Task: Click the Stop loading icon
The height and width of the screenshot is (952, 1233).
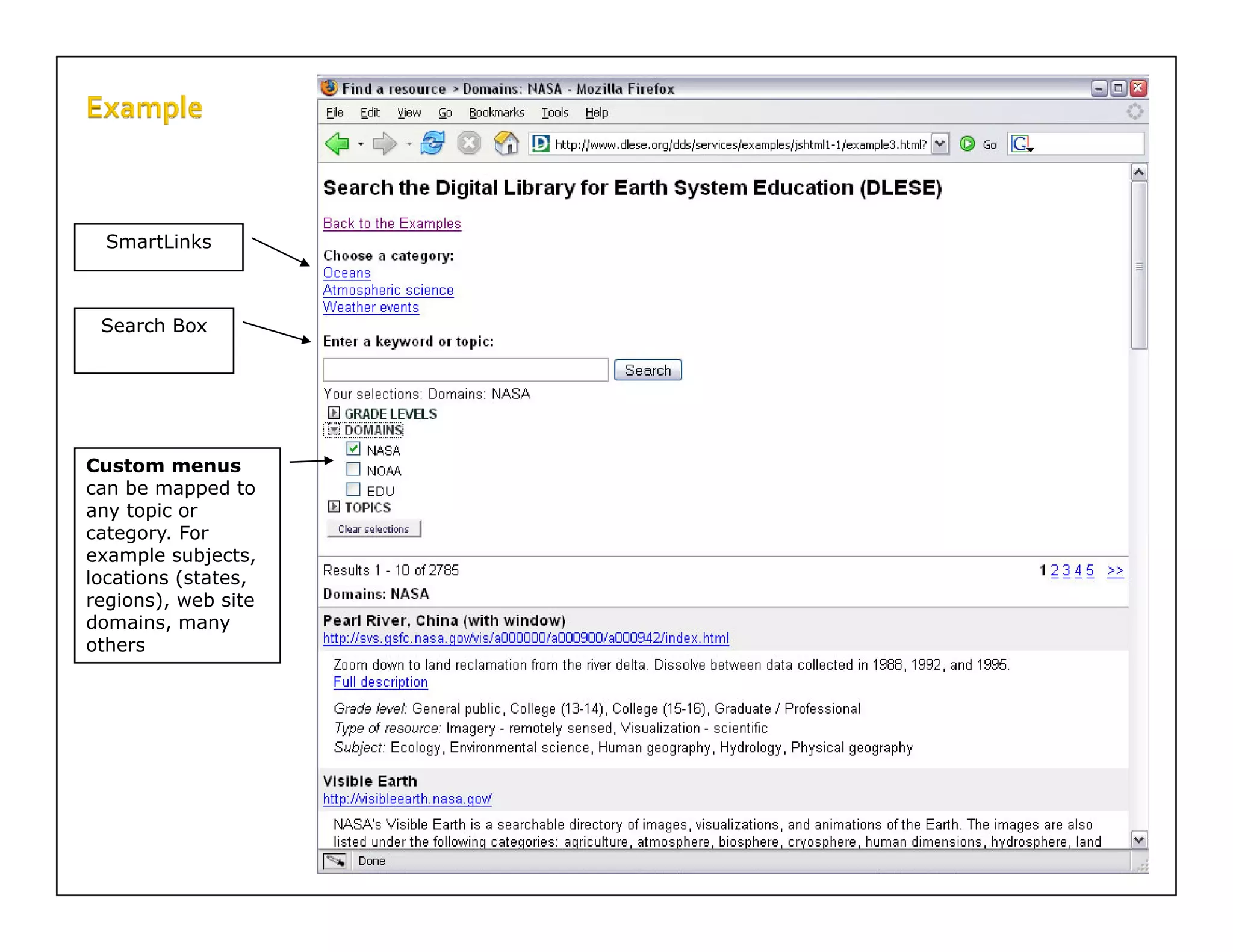Action: point(468,144)
